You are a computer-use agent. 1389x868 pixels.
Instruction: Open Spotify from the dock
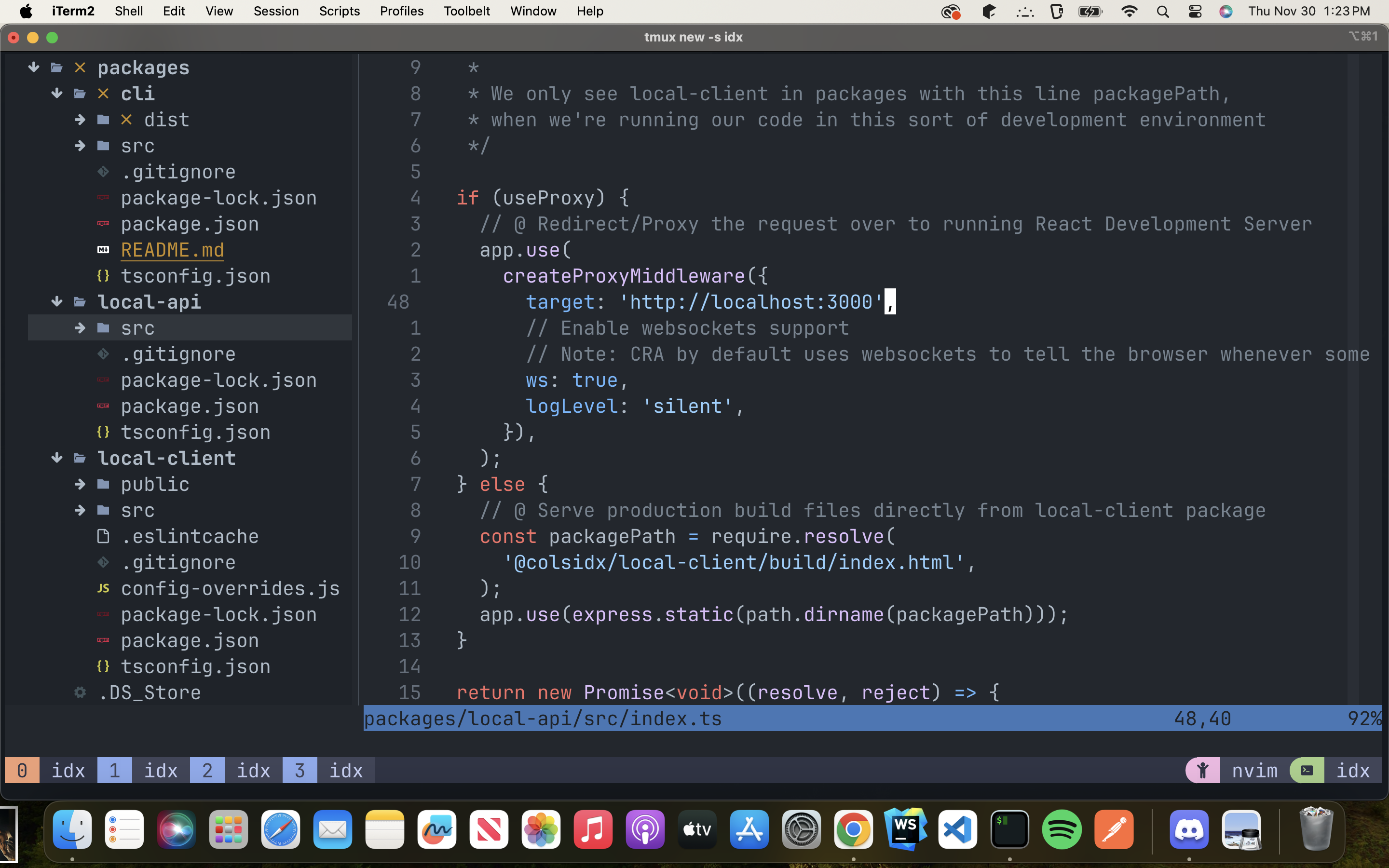coord(1061,829)
